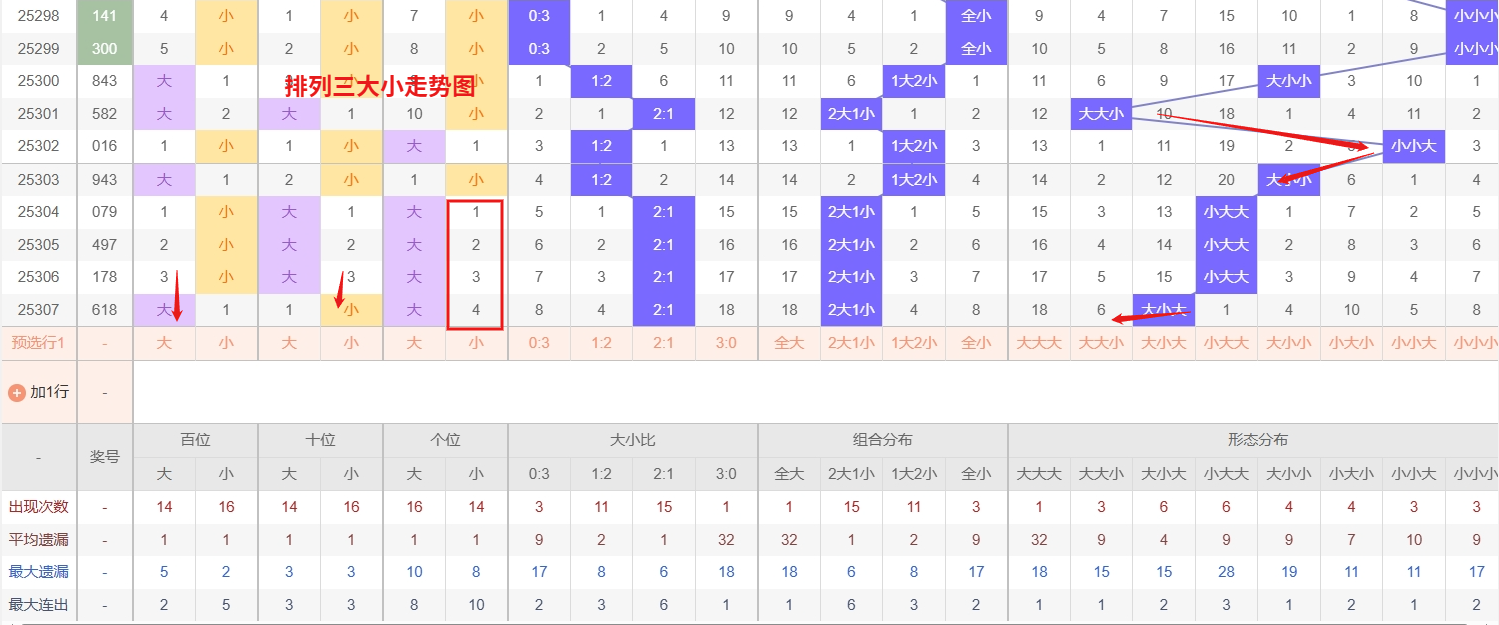Pick 3:0 in the 预选行1 row
Image resolution: width=1499 pixels, height=625 pixels.
[x=726, y=343]
